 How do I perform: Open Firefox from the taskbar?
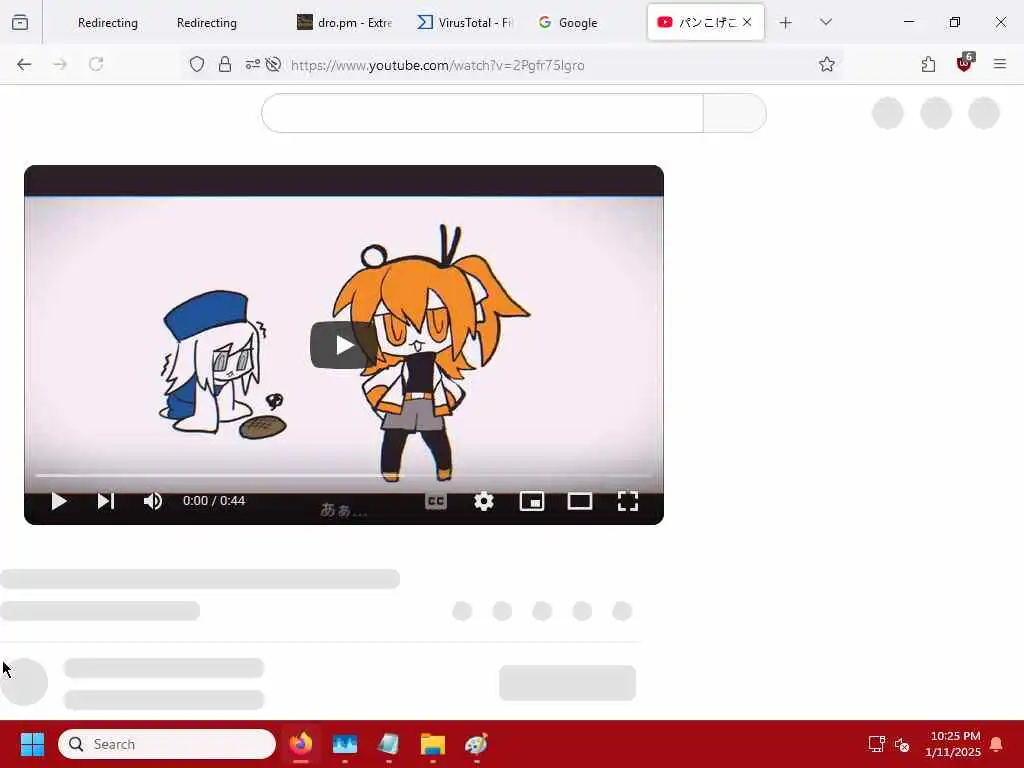coord(301,744)
